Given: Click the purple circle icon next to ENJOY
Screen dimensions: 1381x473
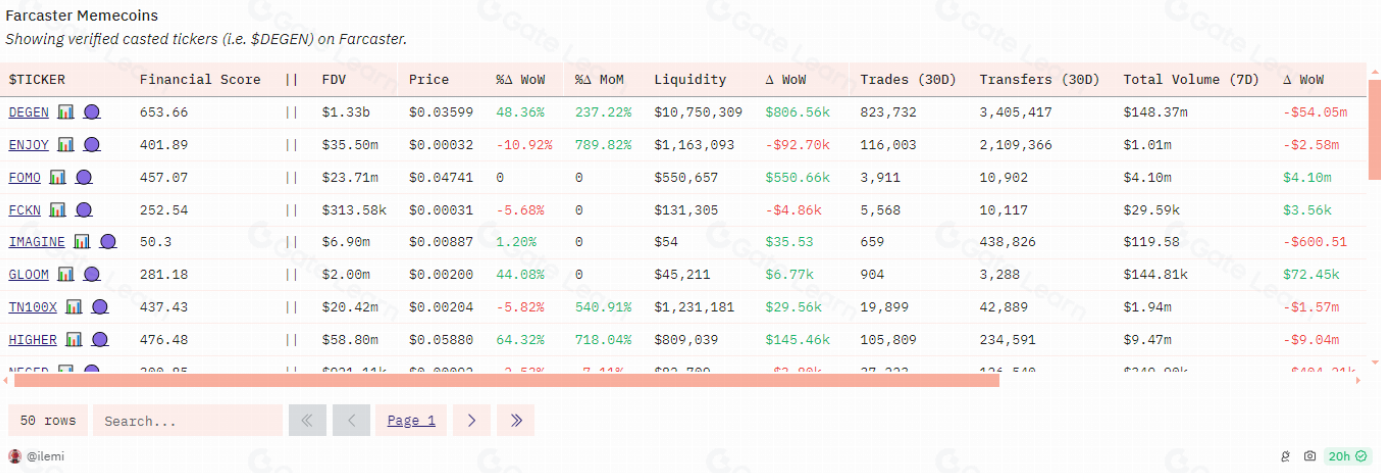Looking at the screenshot, I should (x=91, y=145).
